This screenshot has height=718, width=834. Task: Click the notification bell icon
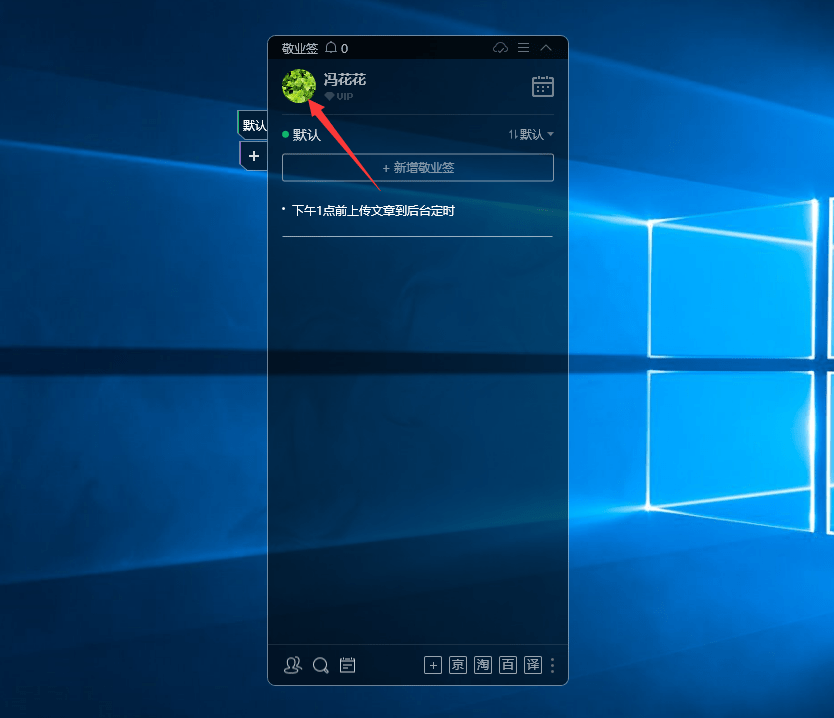332,48
